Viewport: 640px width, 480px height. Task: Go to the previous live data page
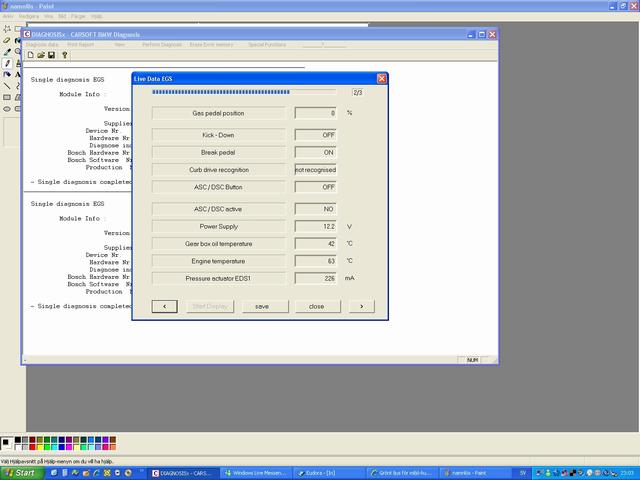164,306
